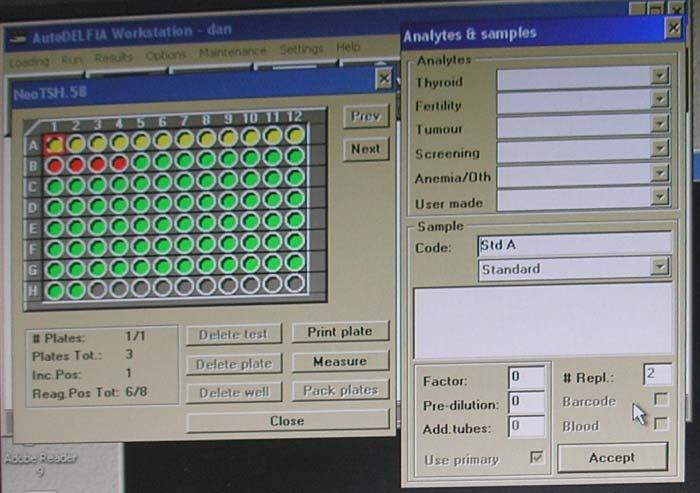Open the Thyroid analyte dropdown
Screen dimensions: 700x493
coord(659,76)
